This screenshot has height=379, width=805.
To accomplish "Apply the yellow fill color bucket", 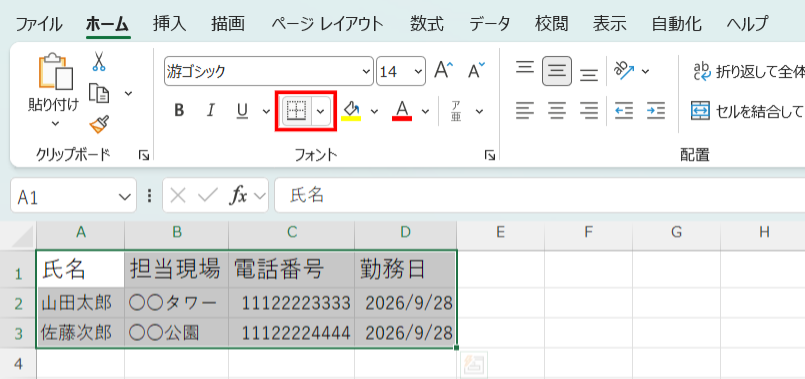I will point(351,110).
